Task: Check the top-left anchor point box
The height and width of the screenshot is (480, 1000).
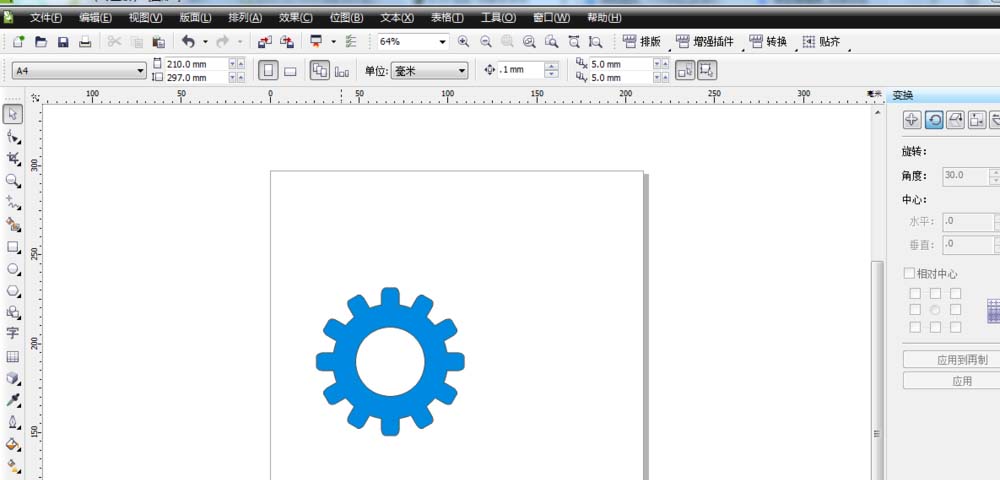Action: pos(915,294)
